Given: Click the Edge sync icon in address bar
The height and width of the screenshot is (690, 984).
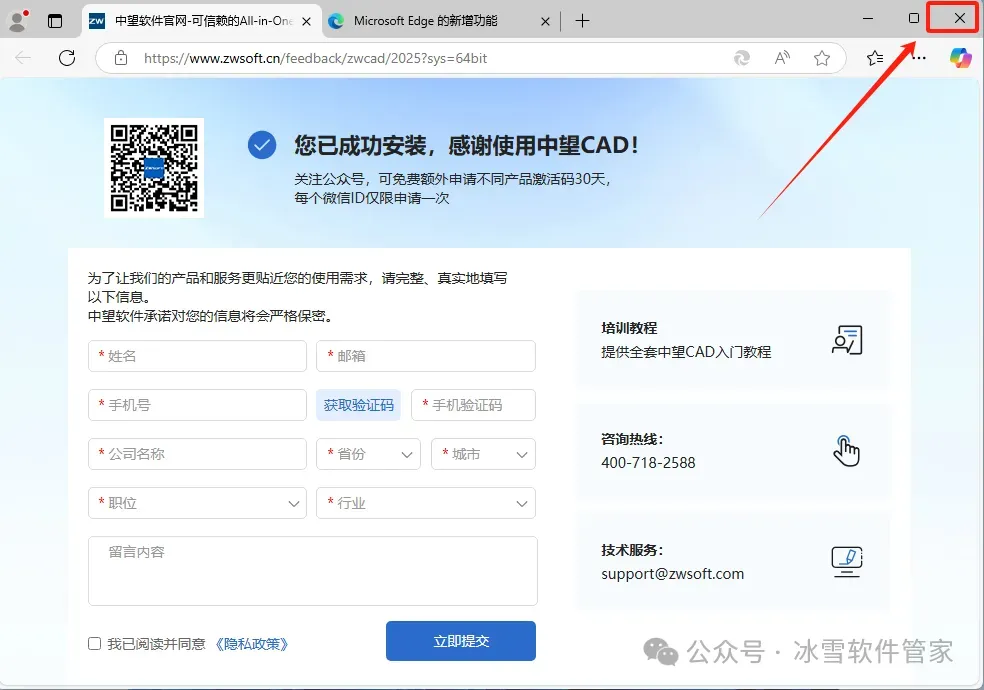Looking at the screenshot, I should pyautogui.click(x=742, y=58).
